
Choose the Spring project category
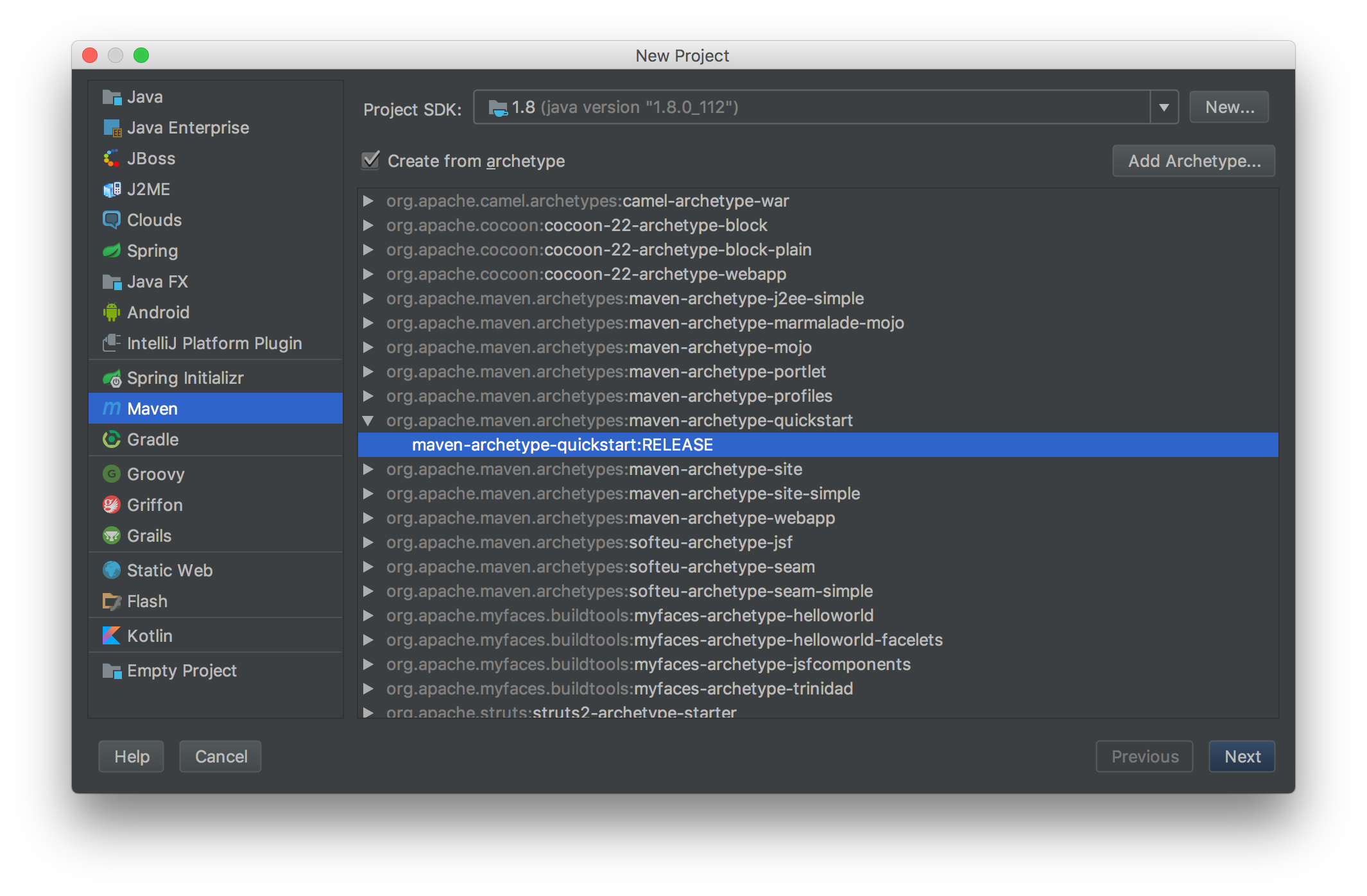pyautogui.click(x=153, y=251)
